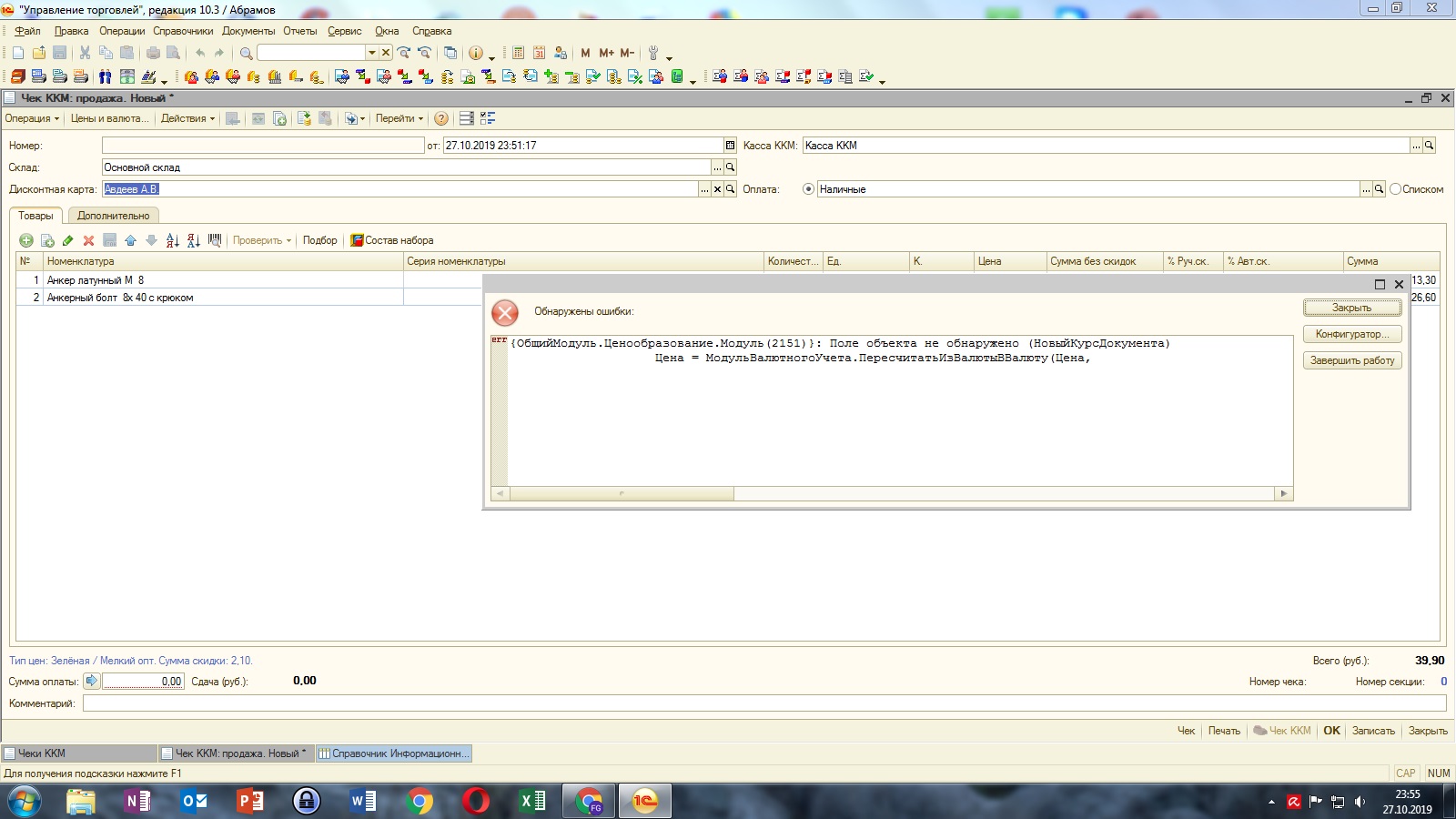Screen dimensions: 1456x819
Task: Click the green add row icon
Action: tap(26, 240)
